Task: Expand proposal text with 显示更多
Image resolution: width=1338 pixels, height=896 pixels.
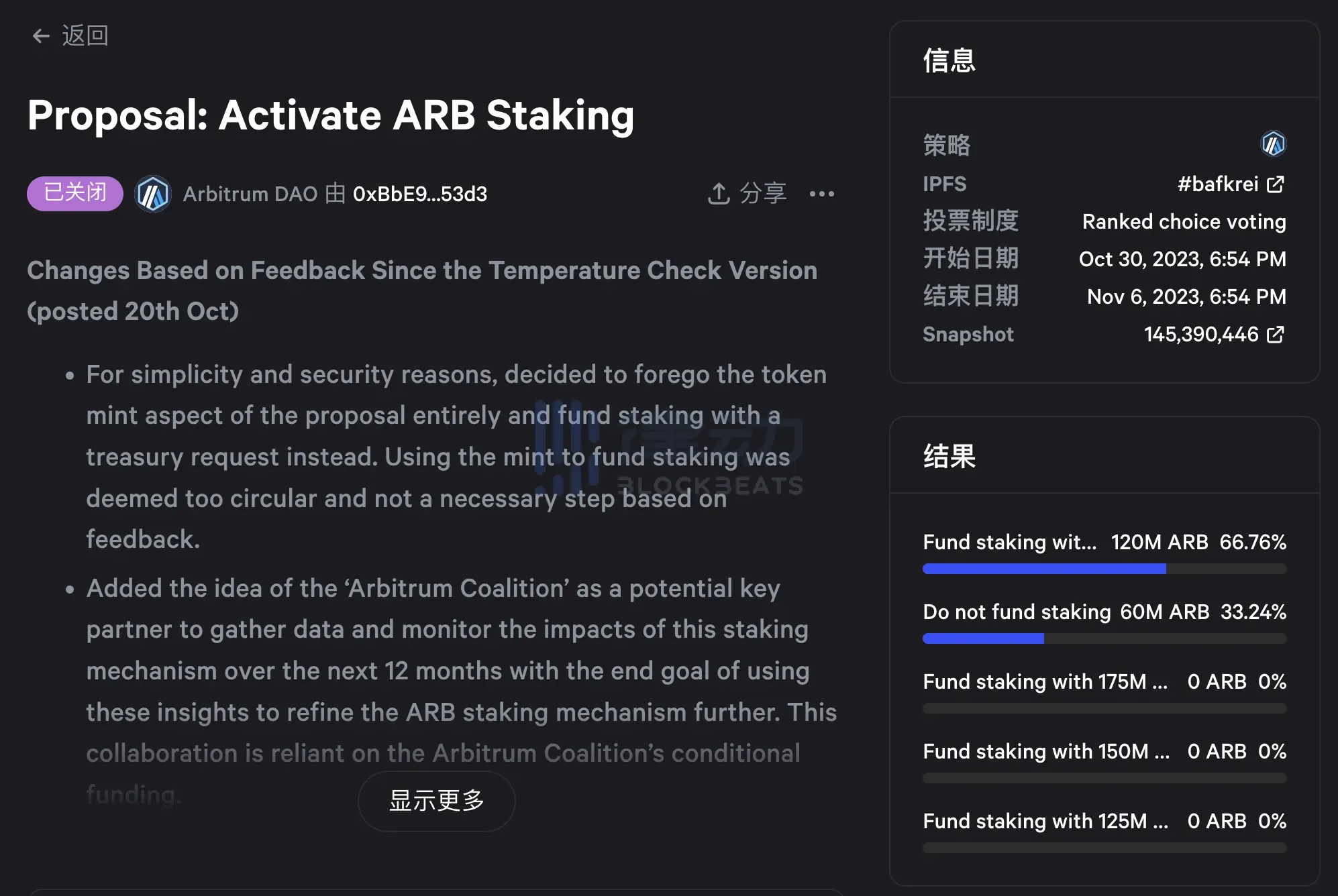Action: [436, 801]
